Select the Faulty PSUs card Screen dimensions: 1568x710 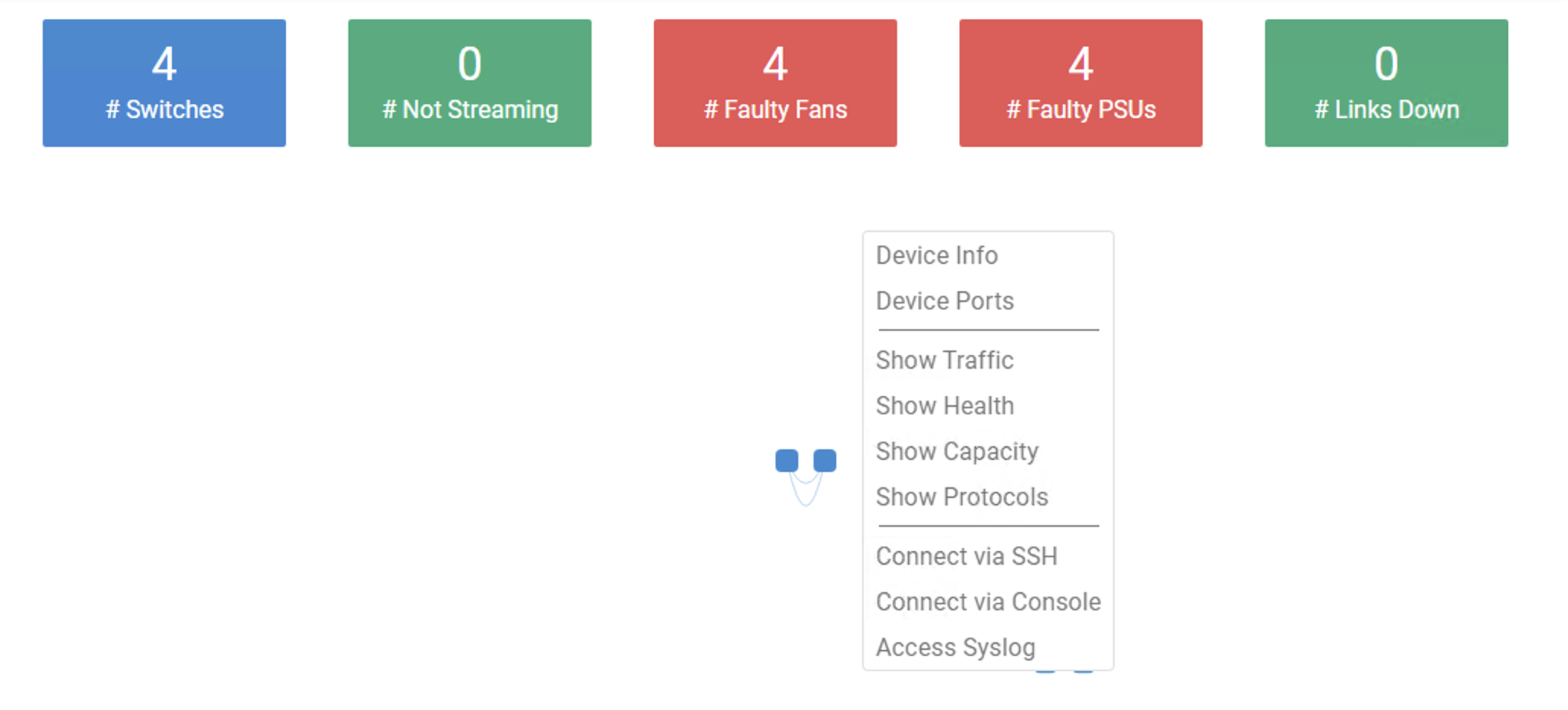(1081, 83)
